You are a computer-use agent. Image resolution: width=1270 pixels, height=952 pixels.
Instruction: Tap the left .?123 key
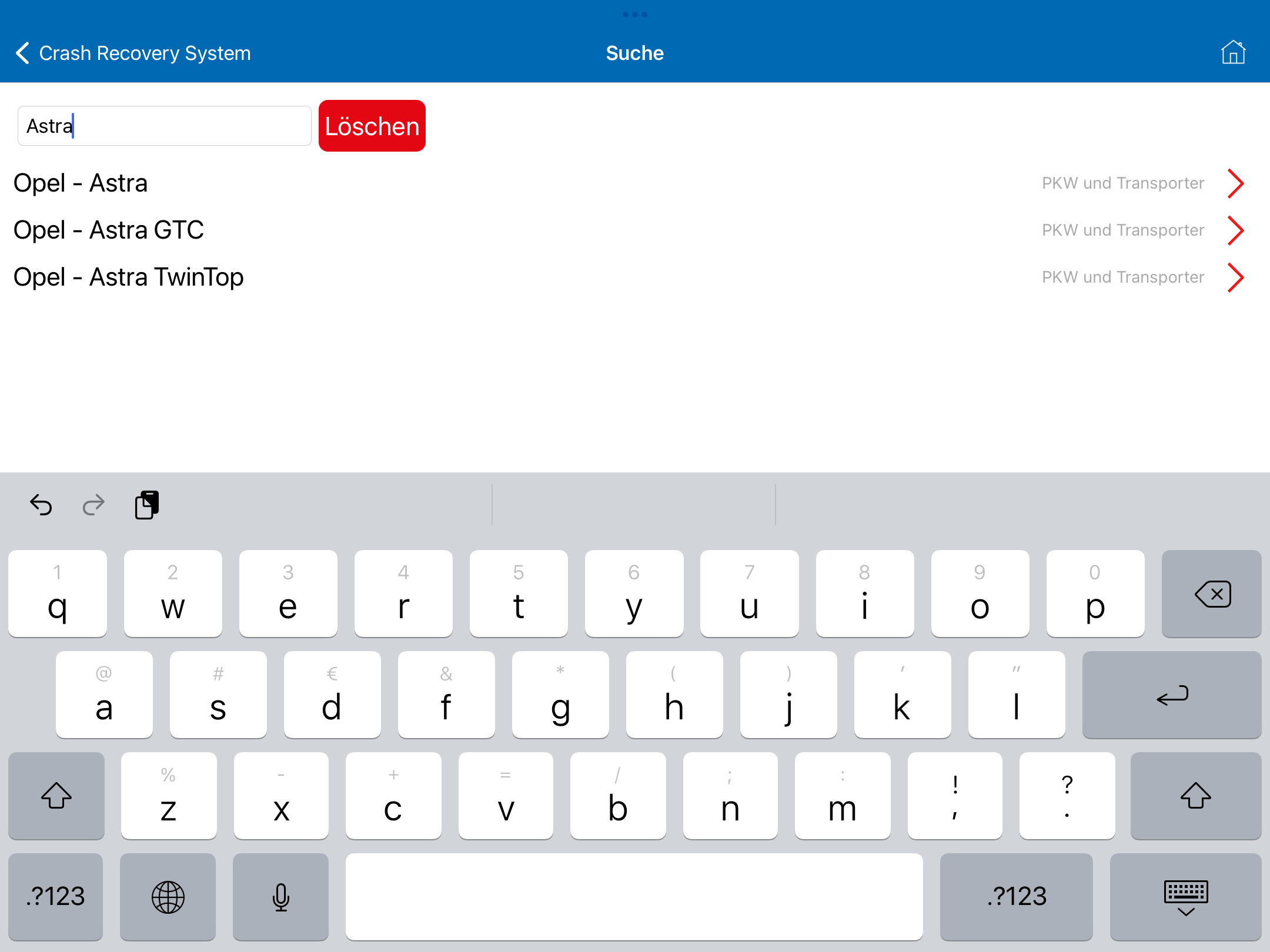pos(56,897)
